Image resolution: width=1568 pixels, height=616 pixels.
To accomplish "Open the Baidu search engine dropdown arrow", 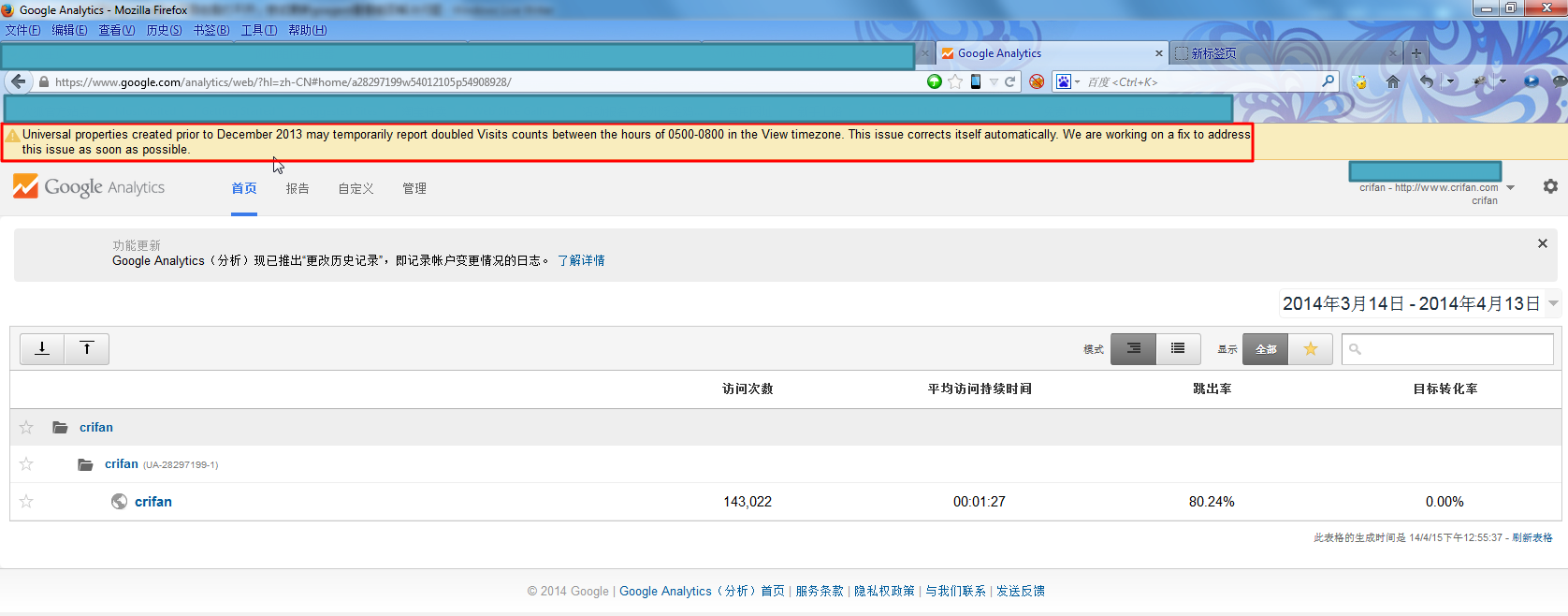I will pyautogui.click(x=1077, y=81).
